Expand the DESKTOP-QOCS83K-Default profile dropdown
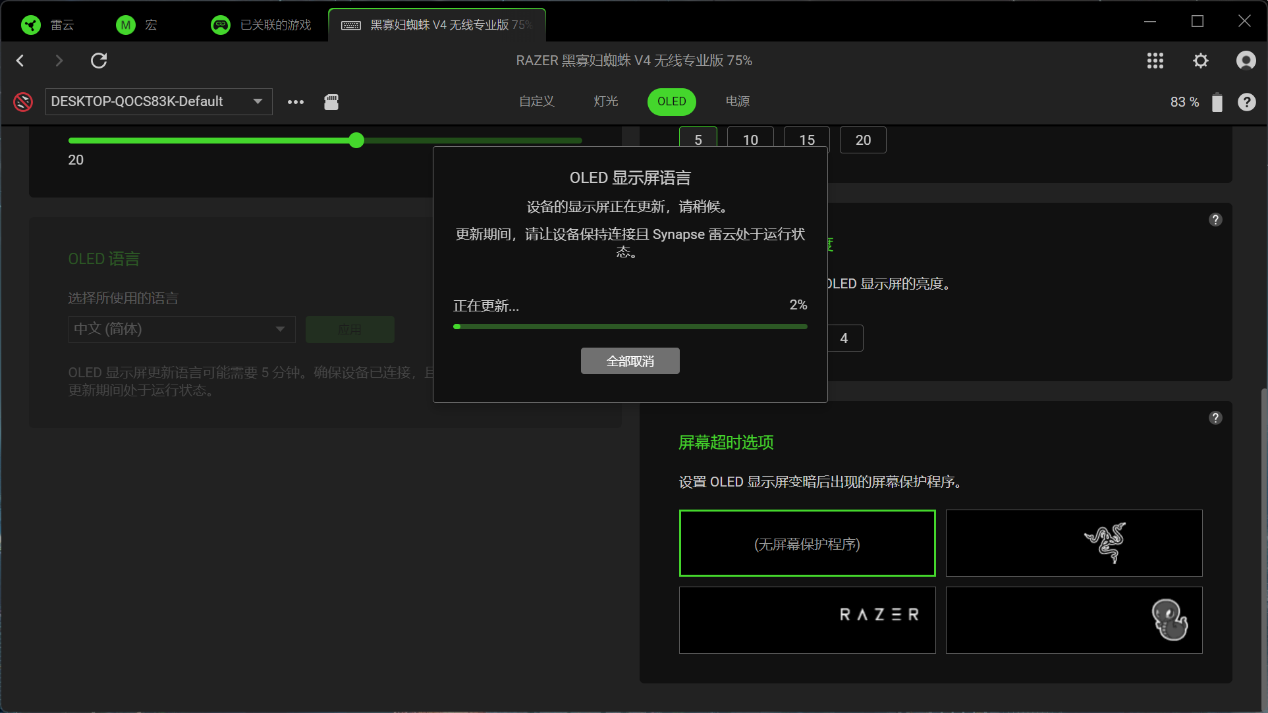Viewport: 1268px width, 713px height. [x=159, y=101]
